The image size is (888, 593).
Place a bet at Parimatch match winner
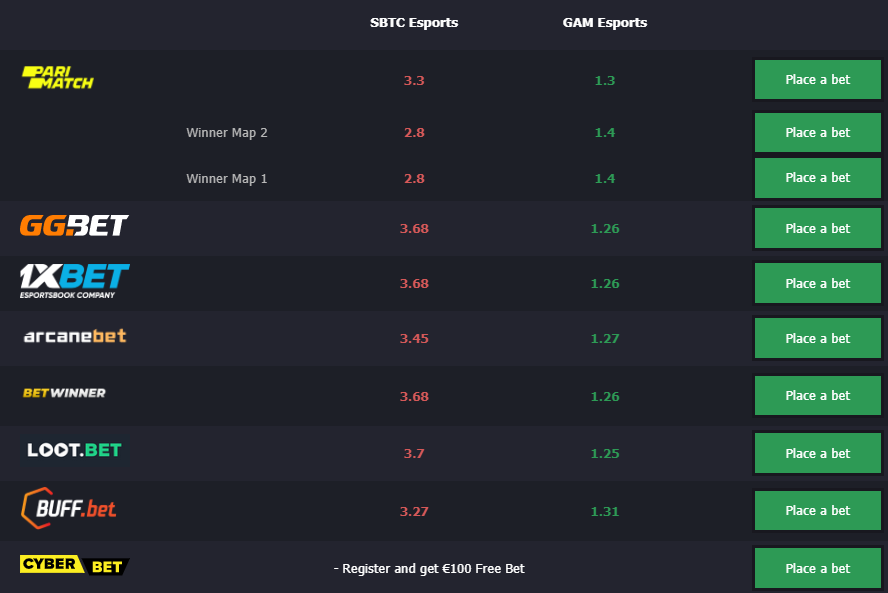[x=818, y=79]
